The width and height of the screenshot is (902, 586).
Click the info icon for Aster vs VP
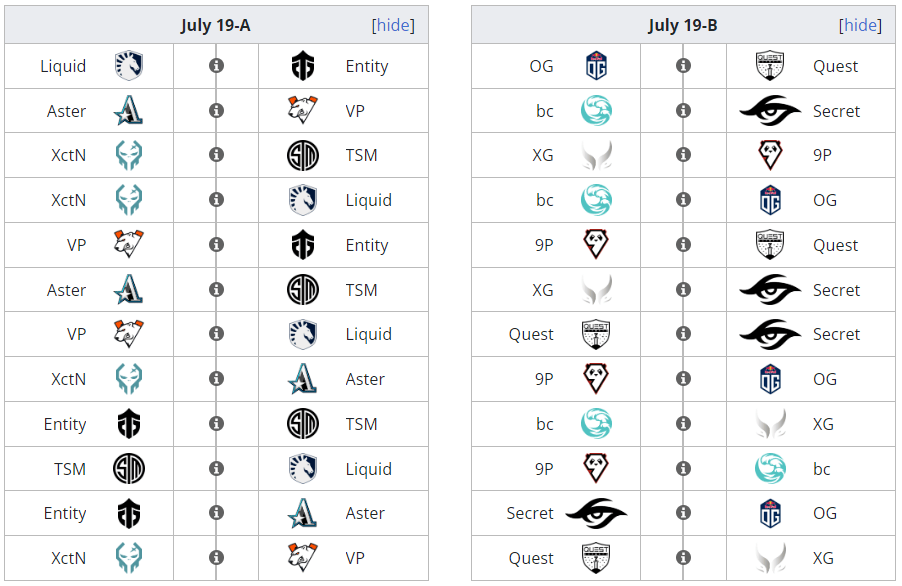click(216, 110)
